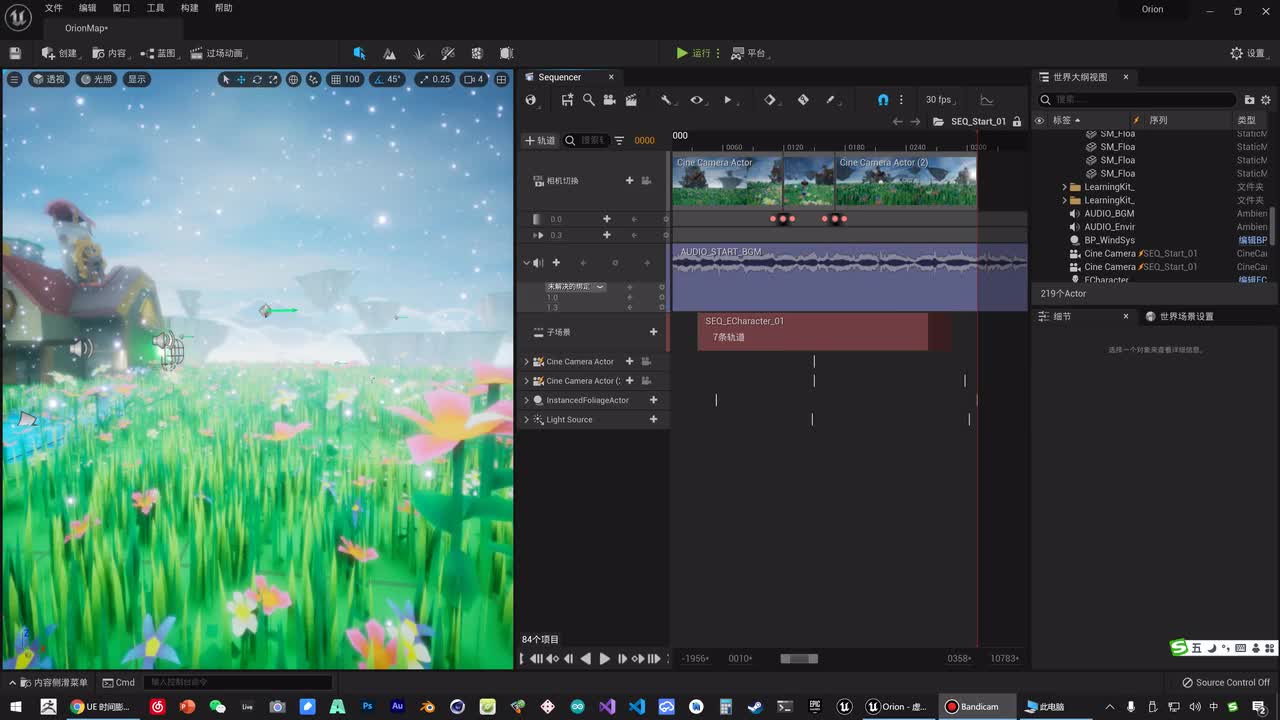
Task: Select the Foliage mode icon in main toolbar
Action: 419,53
